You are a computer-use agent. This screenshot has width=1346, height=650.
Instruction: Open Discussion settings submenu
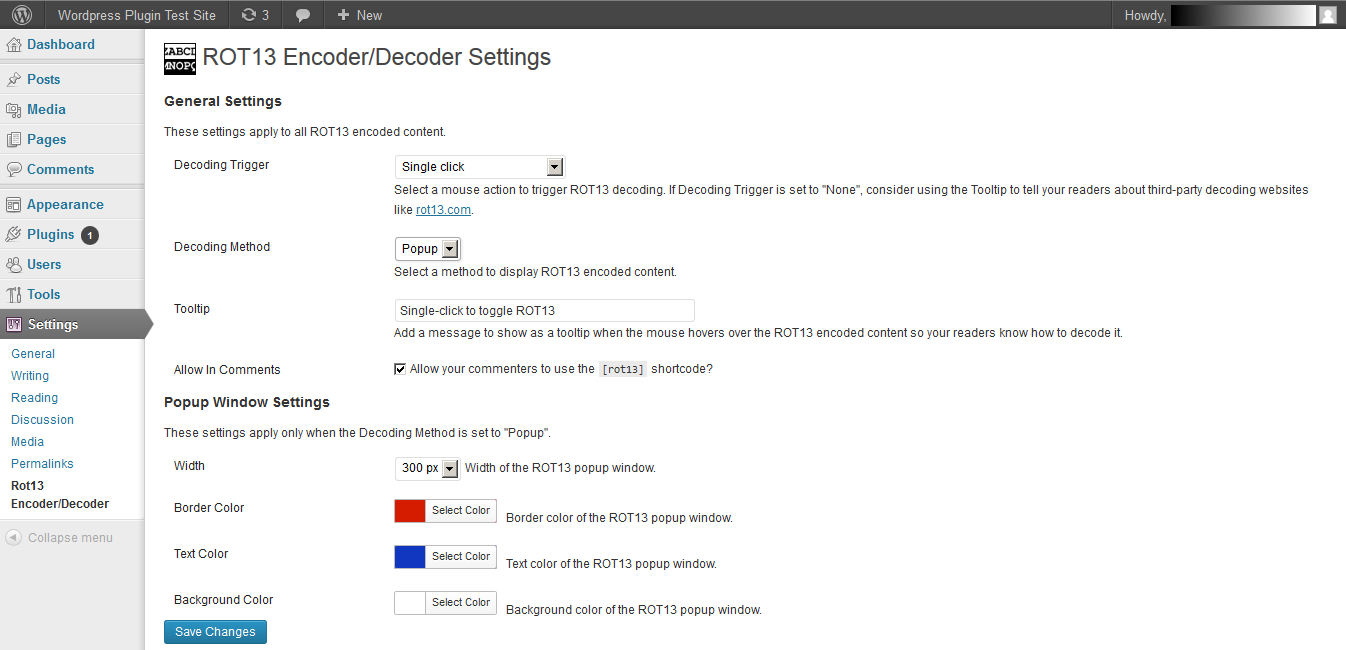coord(42,420)
